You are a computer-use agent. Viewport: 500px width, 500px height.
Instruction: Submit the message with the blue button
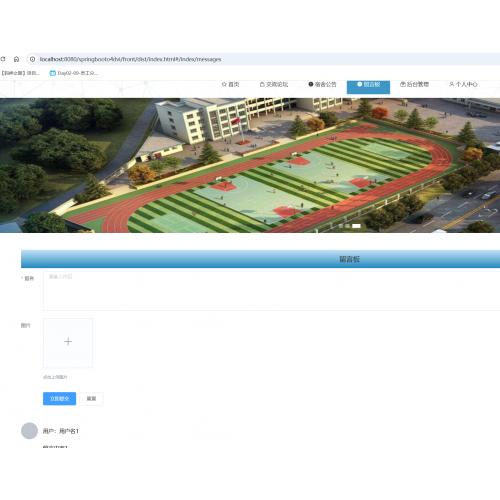click(x=59, y=399)
